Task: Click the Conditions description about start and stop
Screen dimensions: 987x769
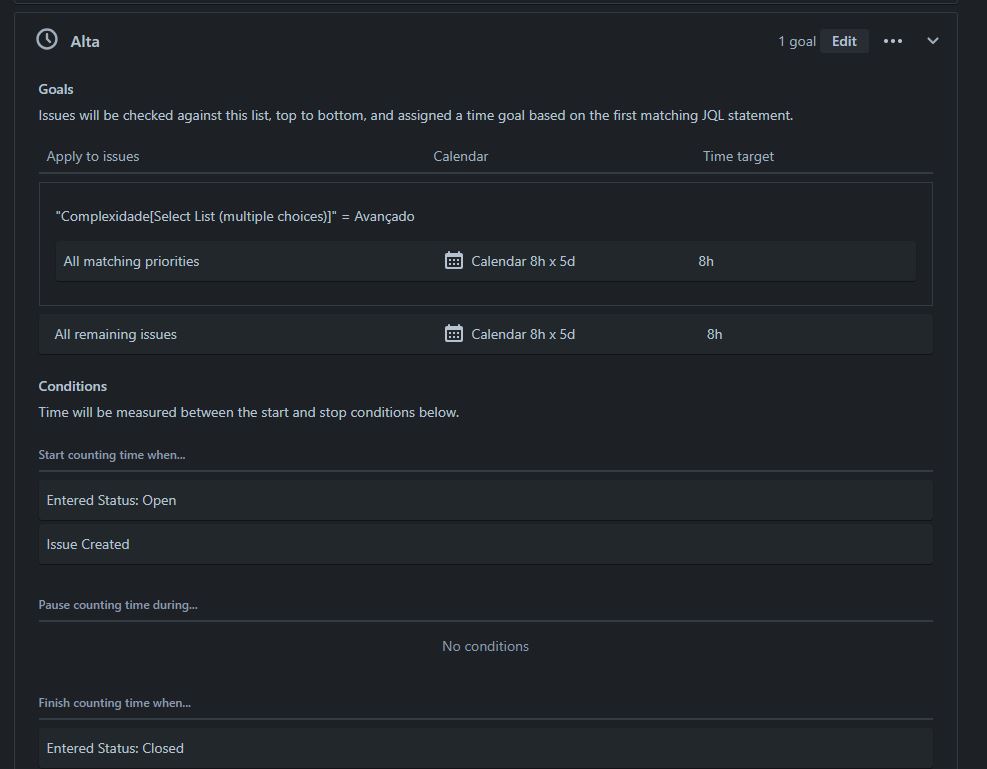Action: 249,413
